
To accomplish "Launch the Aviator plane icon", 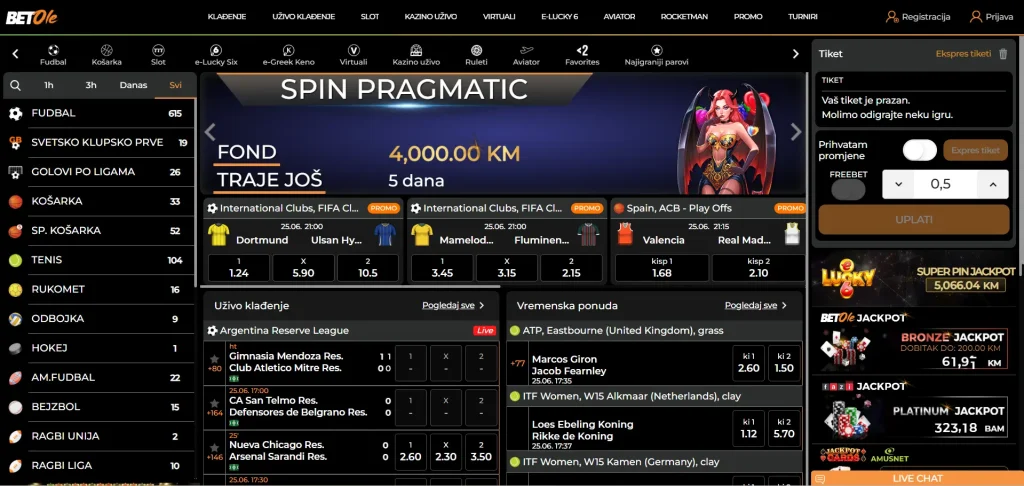I will [x=527, y=50].
